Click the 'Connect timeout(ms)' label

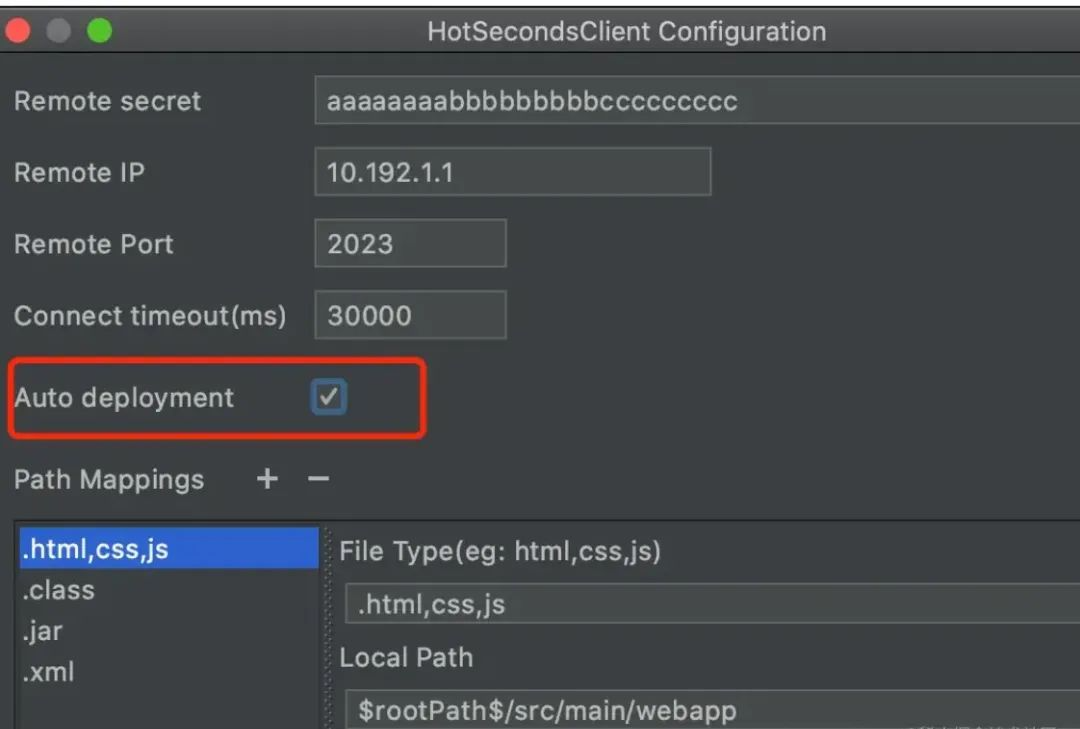click(150, 316)
